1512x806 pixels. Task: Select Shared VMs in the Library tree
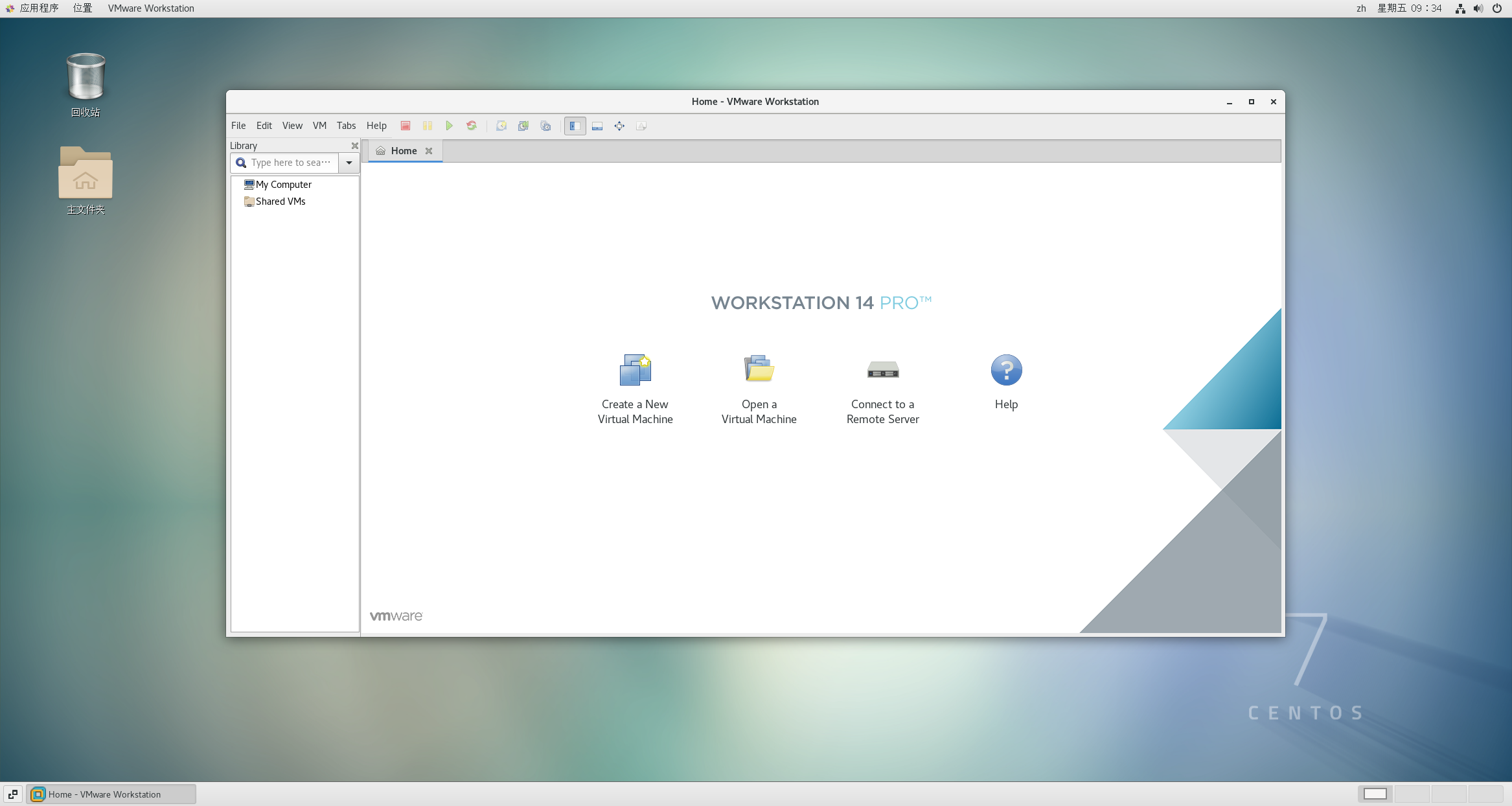pos(275,201)
